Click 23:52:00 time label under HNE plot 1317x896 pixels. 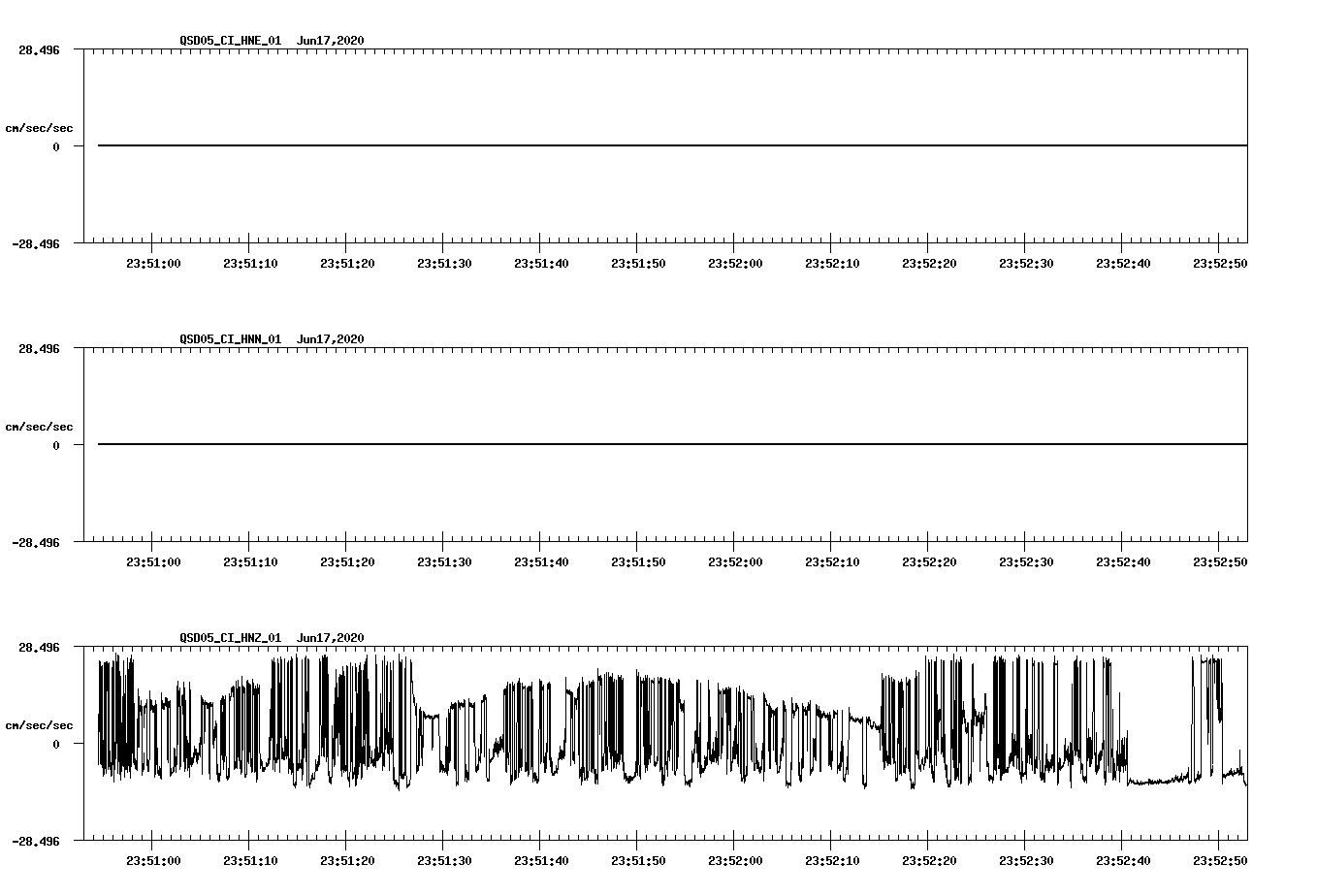[x=735, y=264]
